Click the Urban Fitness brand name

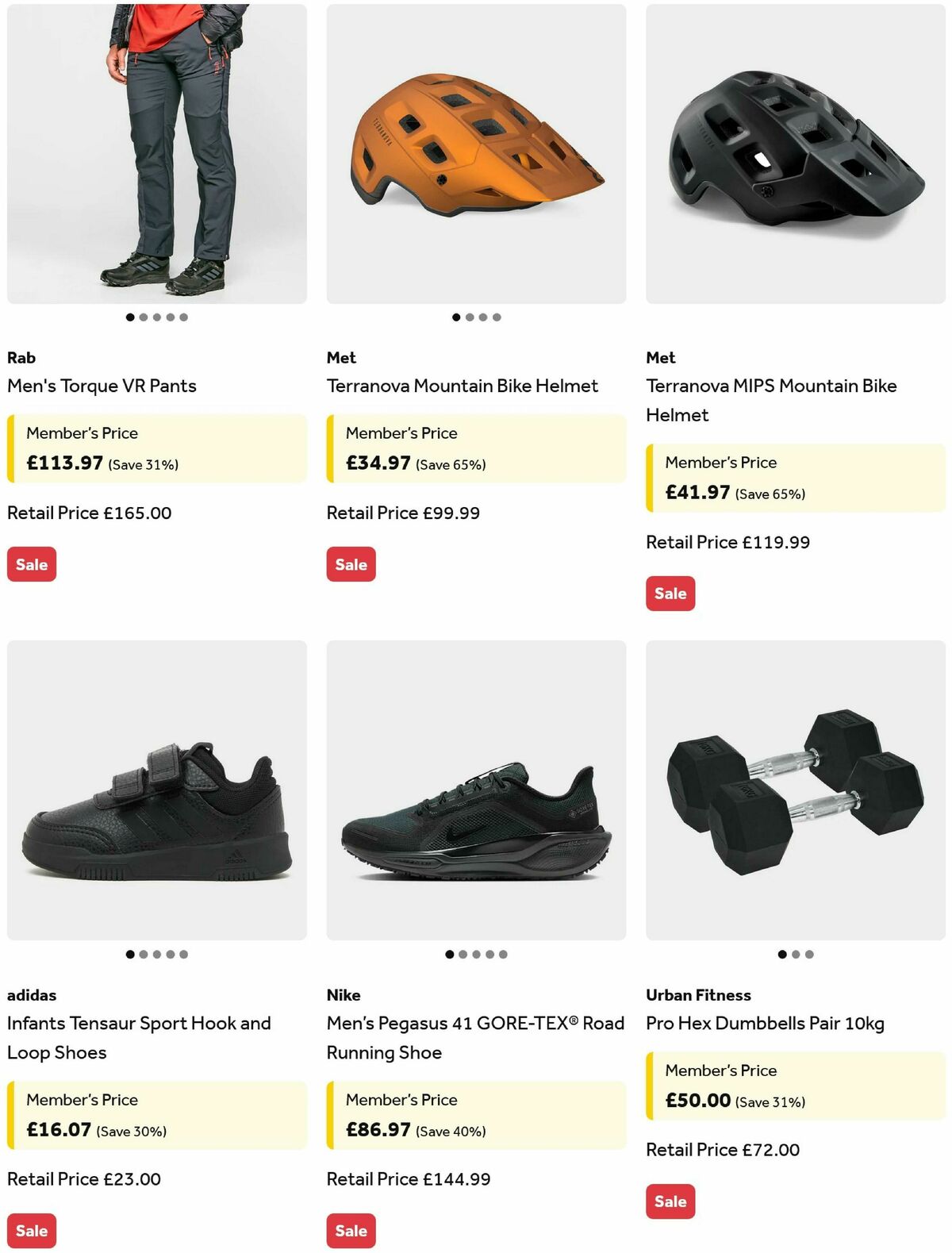click(697, 994)
